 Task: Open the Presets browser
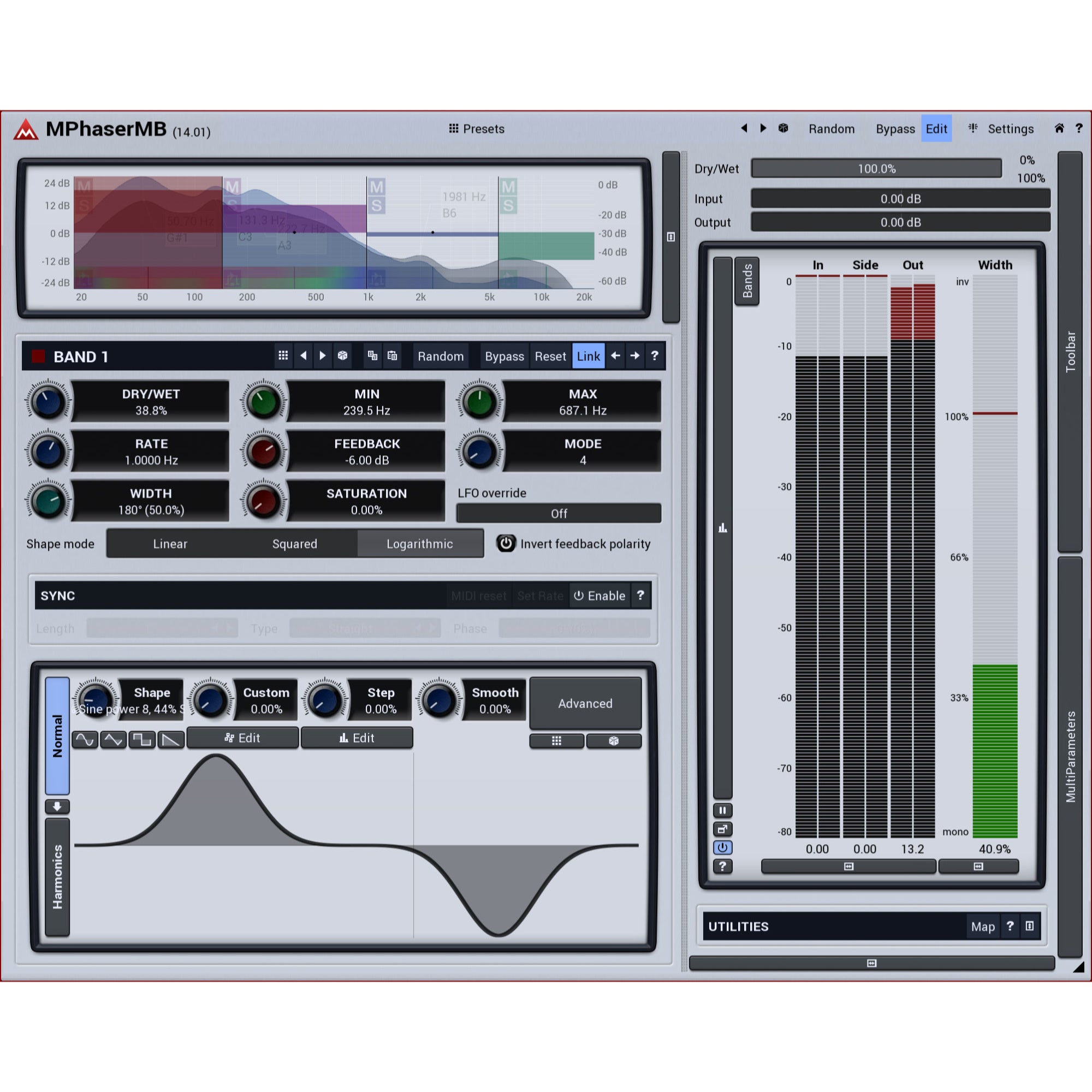tap(476, 129)
